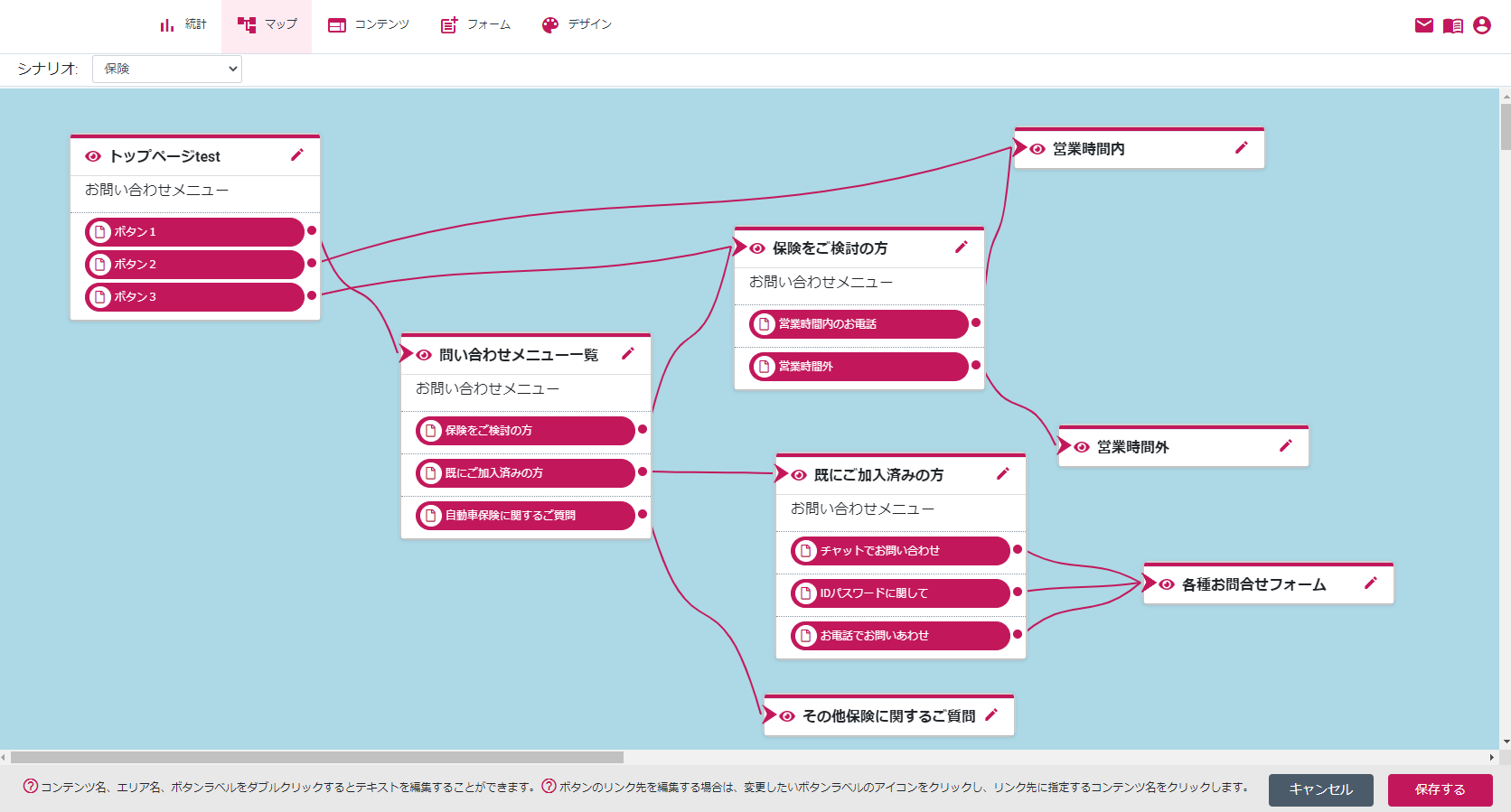Click the page icon on ボタン1
Viewport: 1511px width, 812px height.
tap(99, 232)
